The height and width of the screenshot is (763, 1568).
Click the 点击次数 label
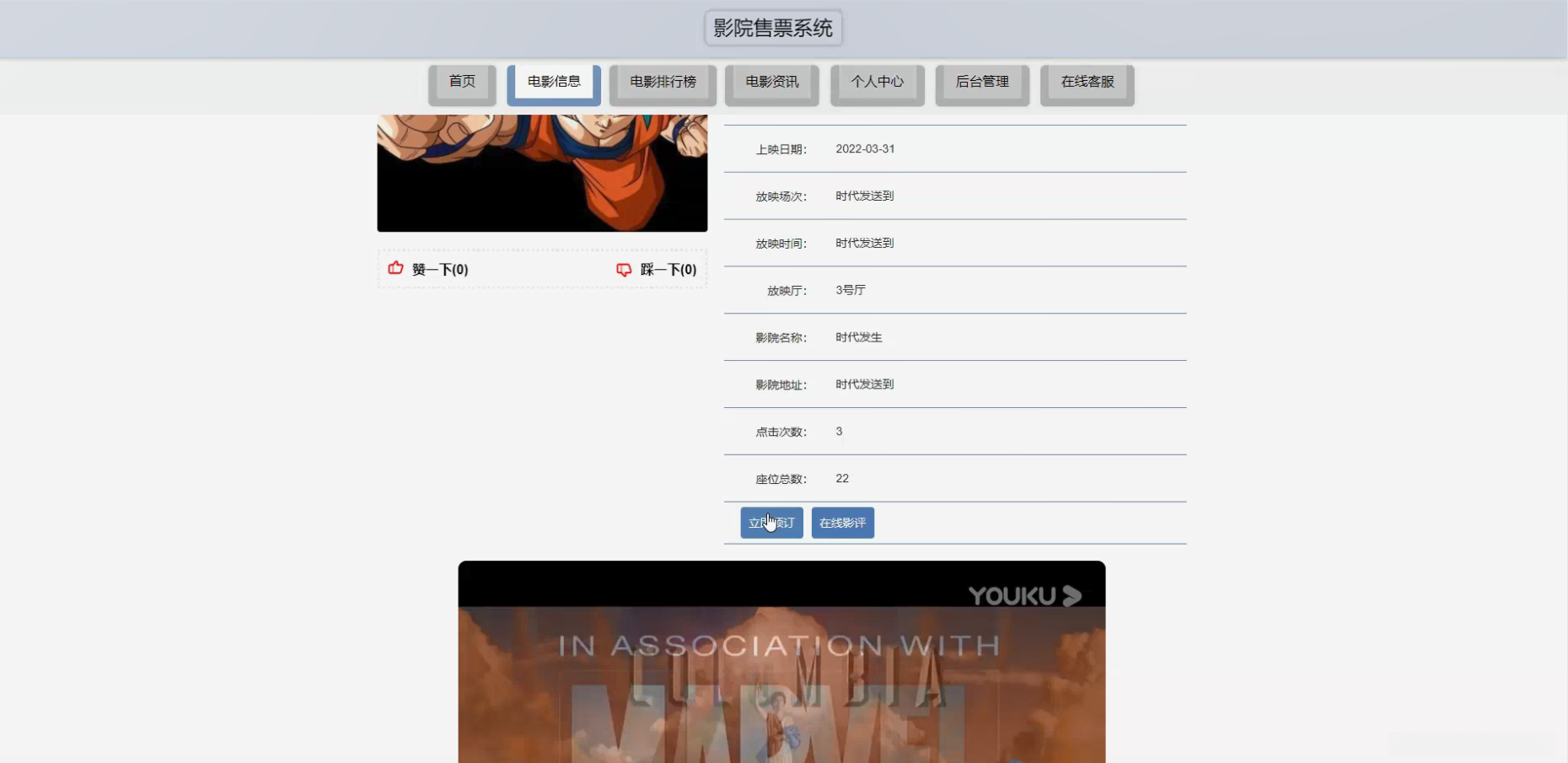tap(781, 433)
